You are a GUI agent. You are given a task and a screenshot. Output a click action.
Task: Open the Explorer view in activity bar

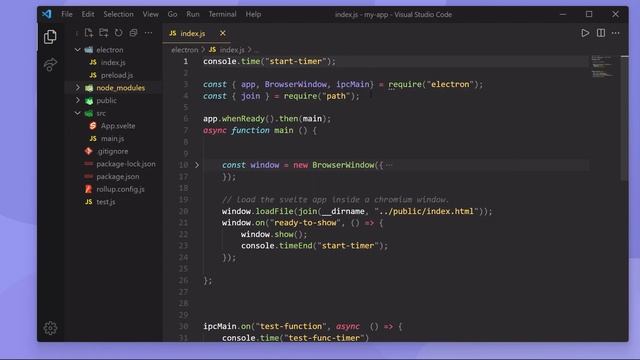[x=50, y=37]
